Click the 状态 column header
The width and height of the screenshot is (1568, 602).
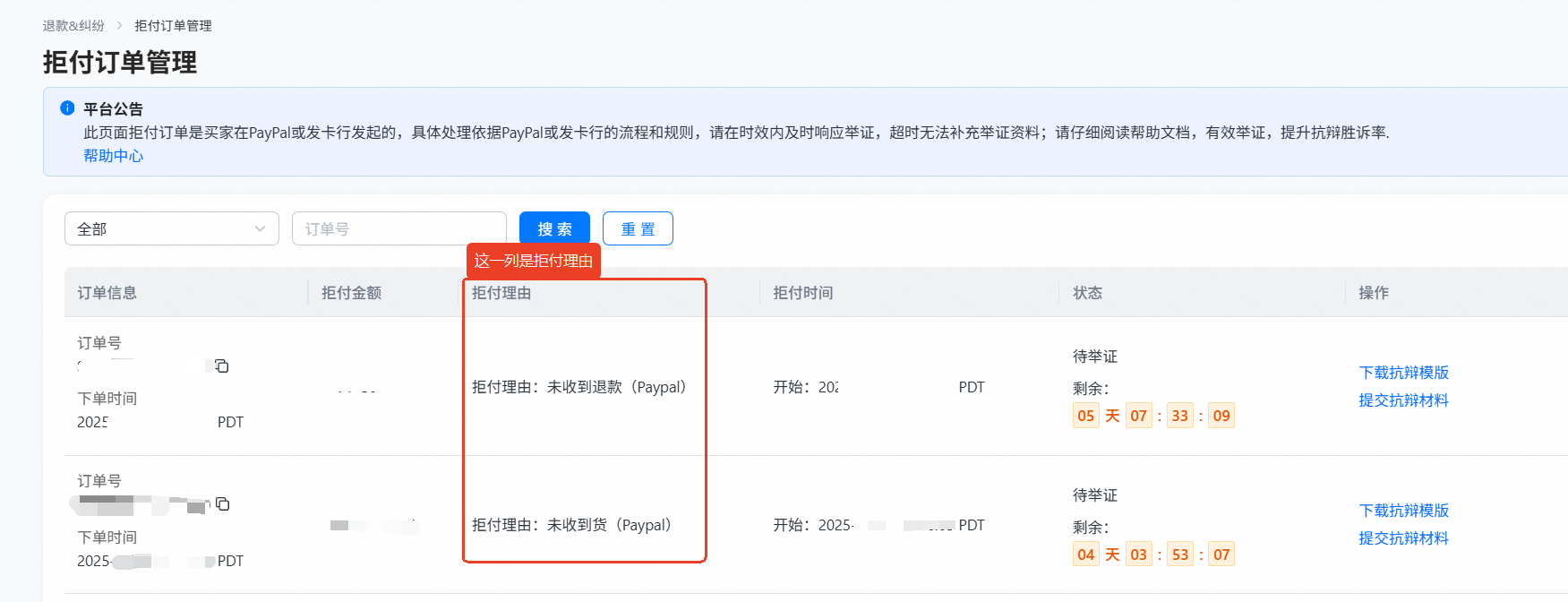[1087, 293]
